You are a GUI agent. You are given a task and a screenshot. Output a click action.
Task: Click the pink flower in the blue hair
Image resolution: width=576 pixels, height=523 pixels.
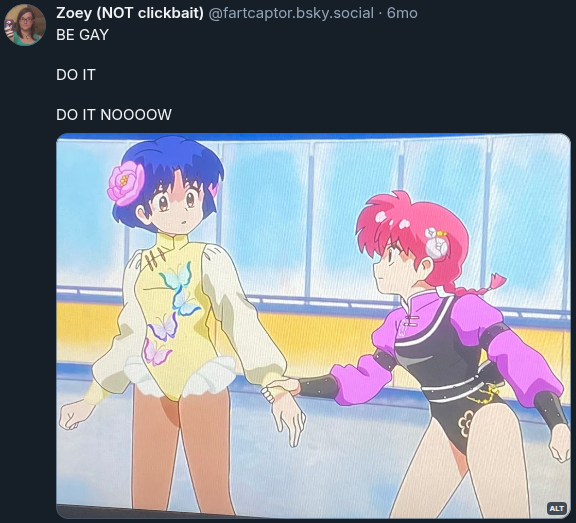[x=126, y=183]
